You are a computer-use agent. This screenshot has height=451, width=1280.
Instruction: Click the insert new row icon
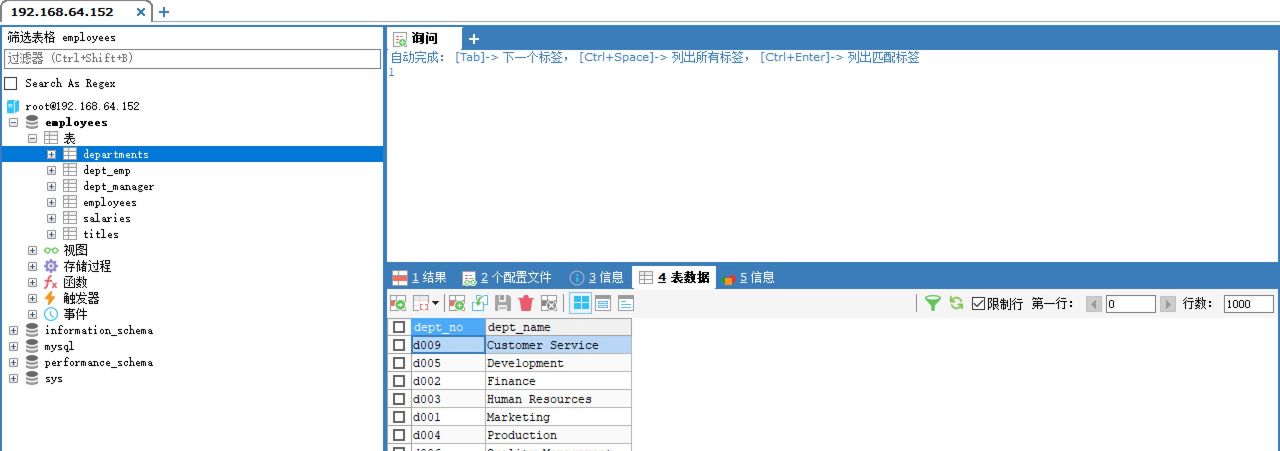coord(457,303)
